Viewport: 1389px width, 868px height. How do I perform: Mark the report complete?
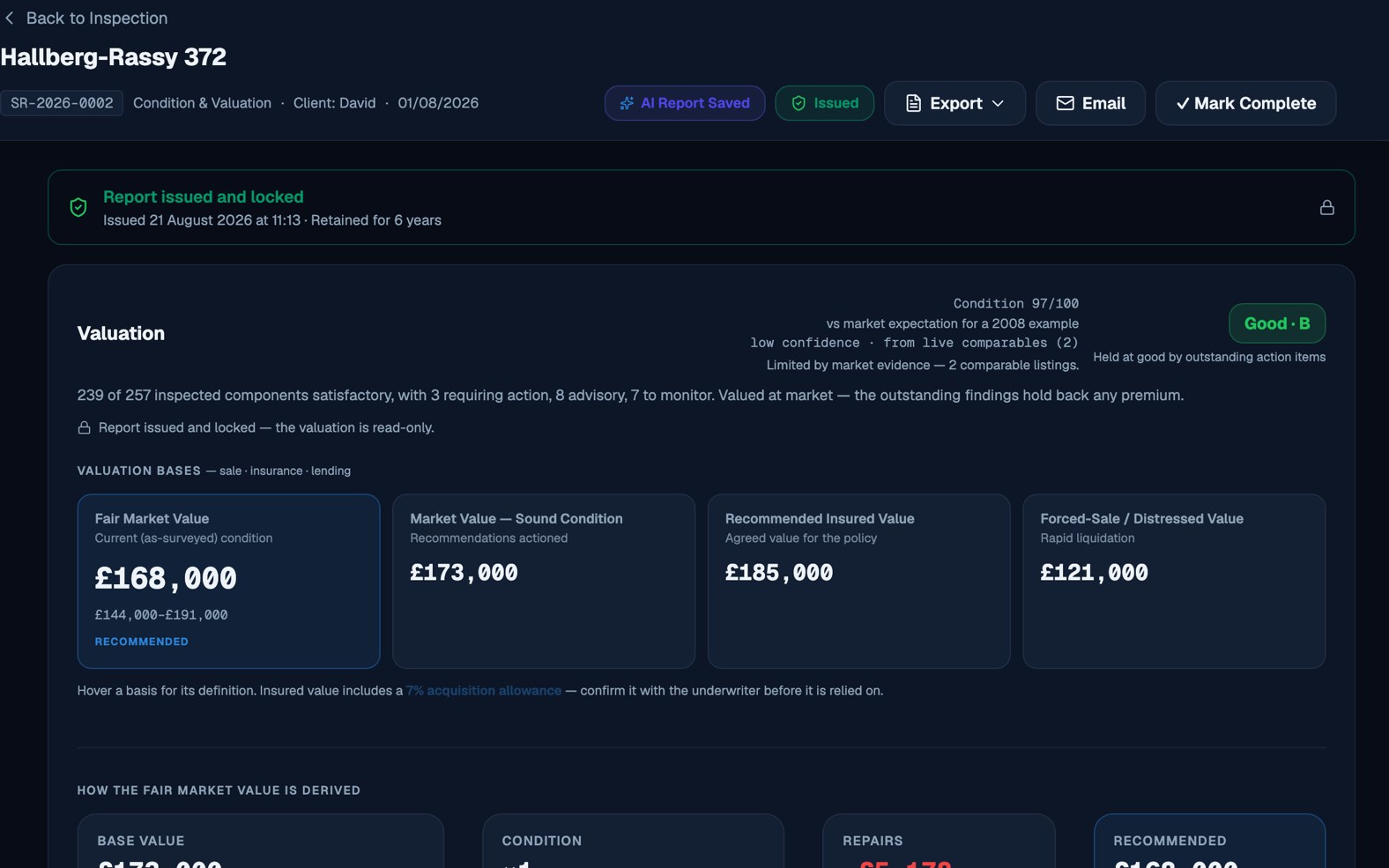[1245, 103]
